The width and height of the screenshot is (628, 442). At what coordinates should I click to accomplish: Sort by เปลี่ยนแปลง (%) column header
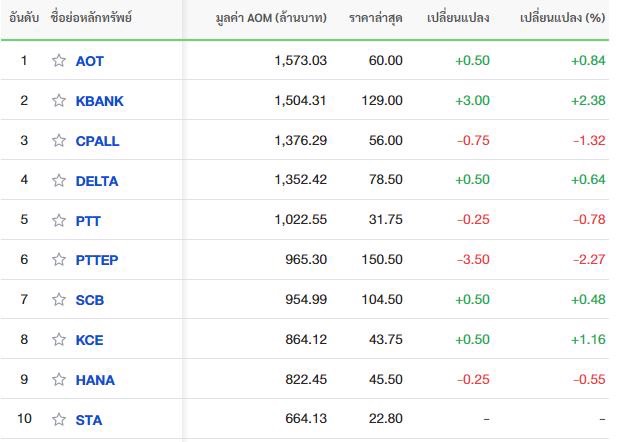tap(562, 18)
